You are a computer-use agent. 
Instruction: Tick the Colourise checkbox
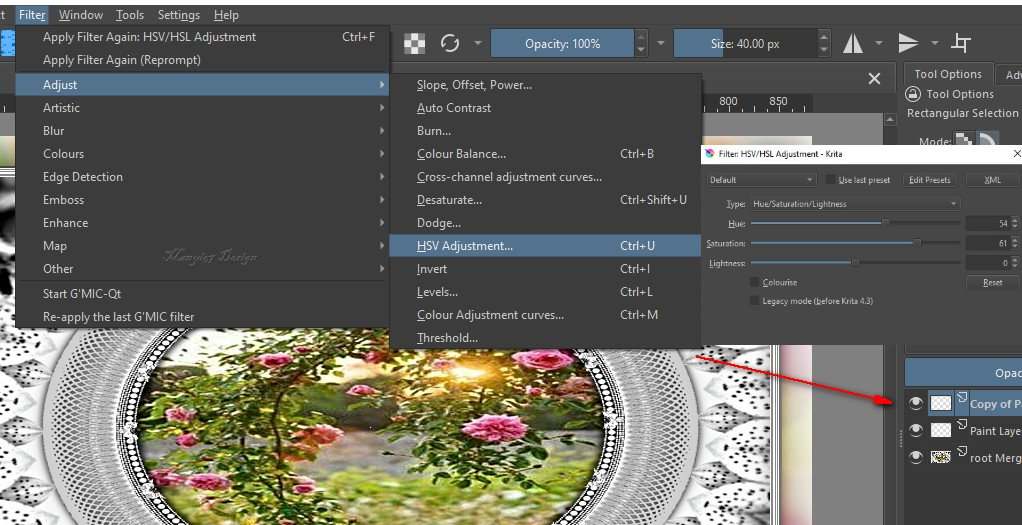(x=755, y=282)
